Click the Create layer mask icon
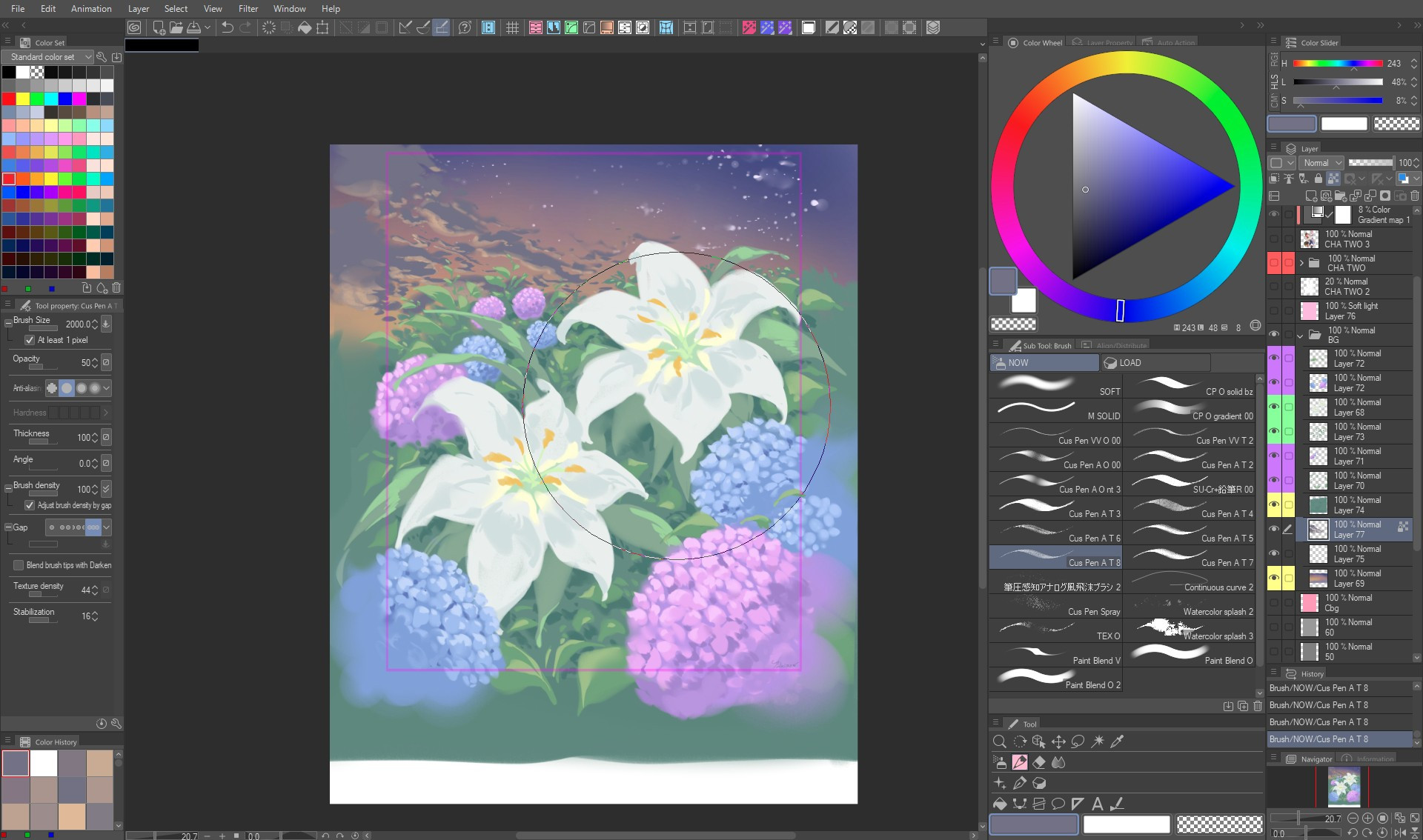The image size is (1423, 840). pyautogui.click(x=1384, y=196)
